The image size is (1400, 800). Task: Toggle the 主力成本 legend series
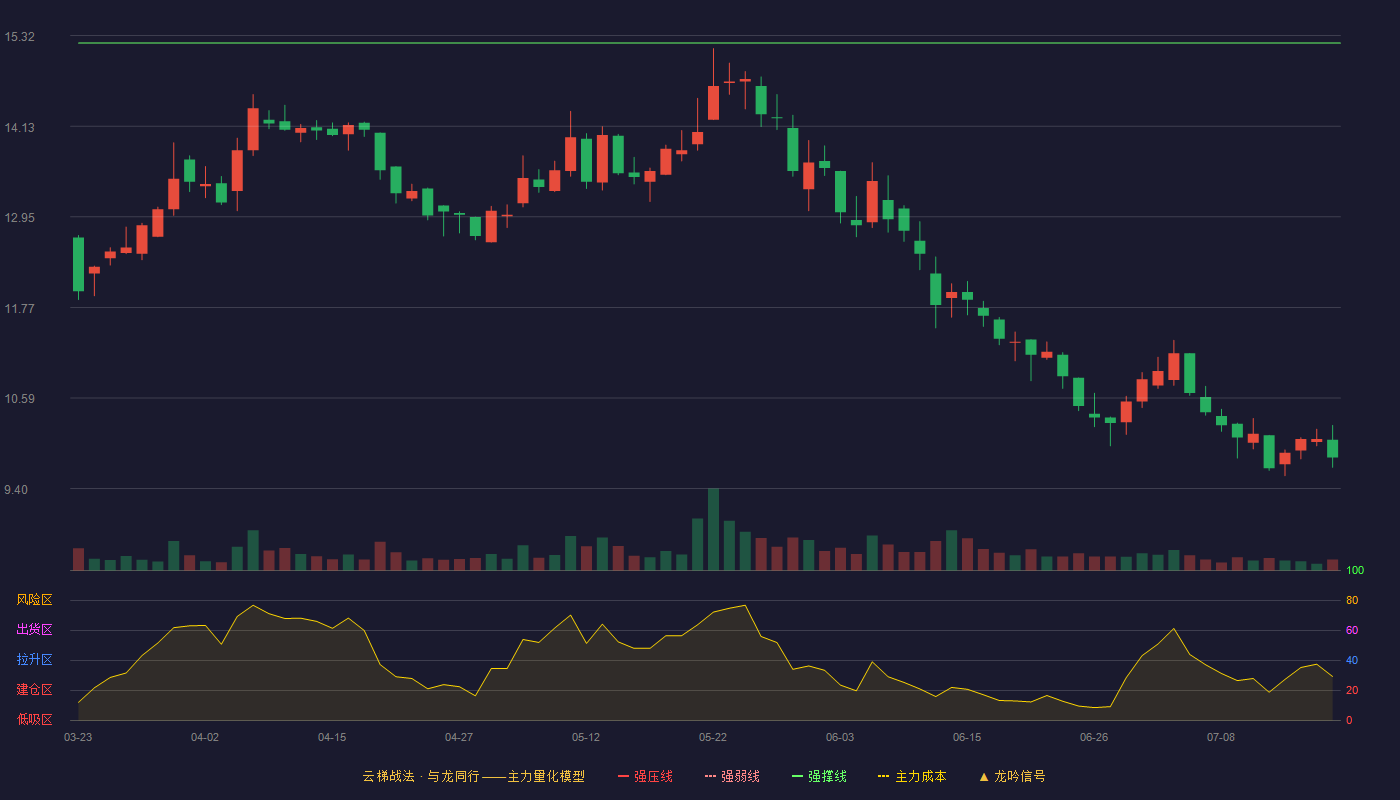point(912,776)
